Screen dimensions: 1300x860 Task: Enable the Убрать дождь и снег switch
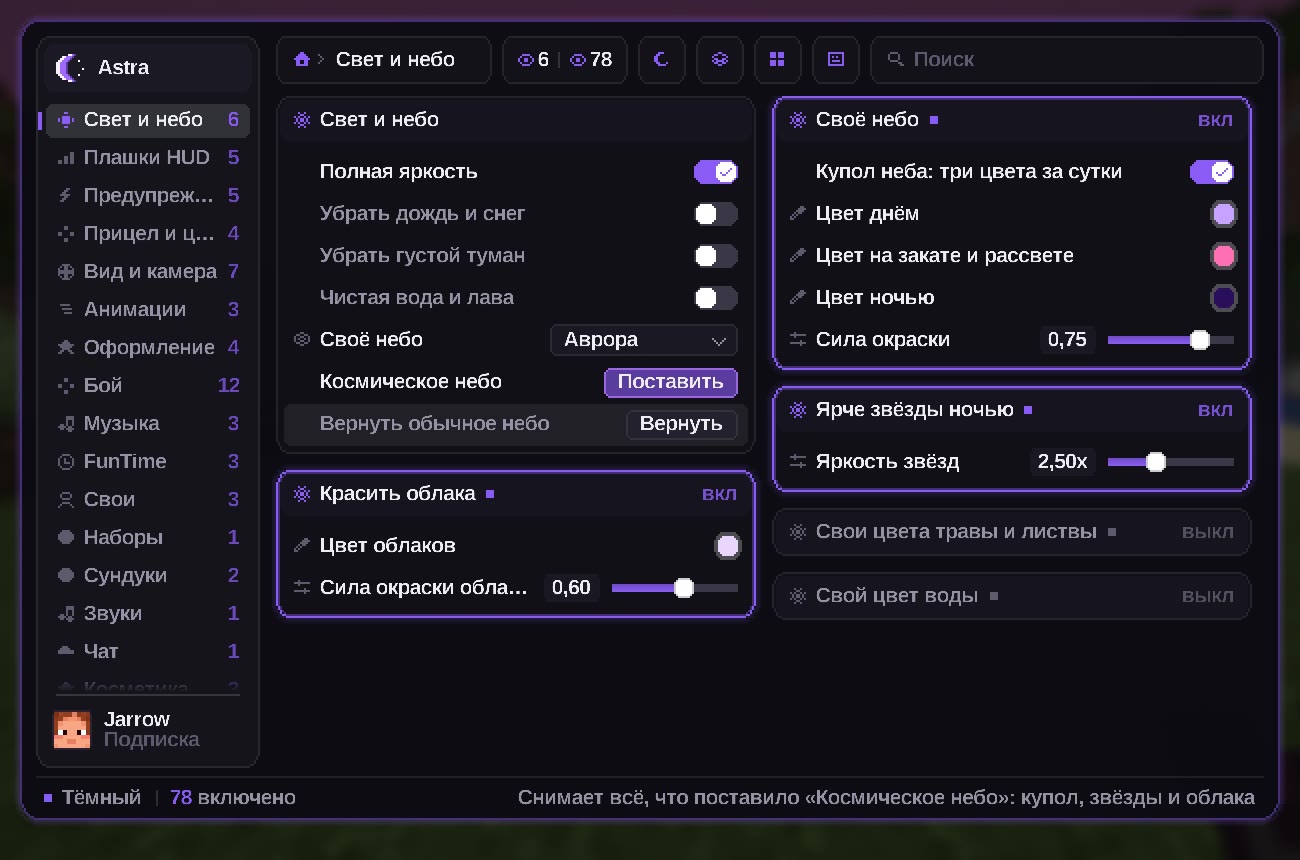(716, 214)
